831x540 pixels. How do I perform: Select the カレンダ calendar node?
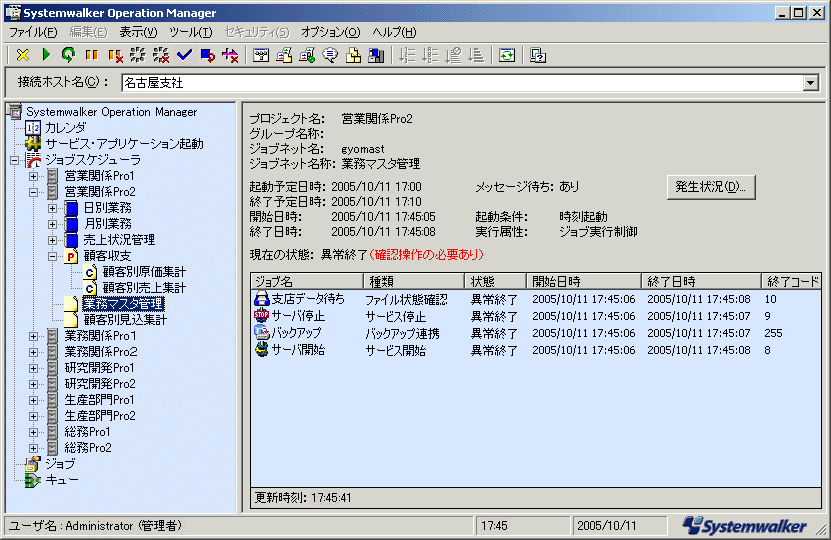(65, 128)
